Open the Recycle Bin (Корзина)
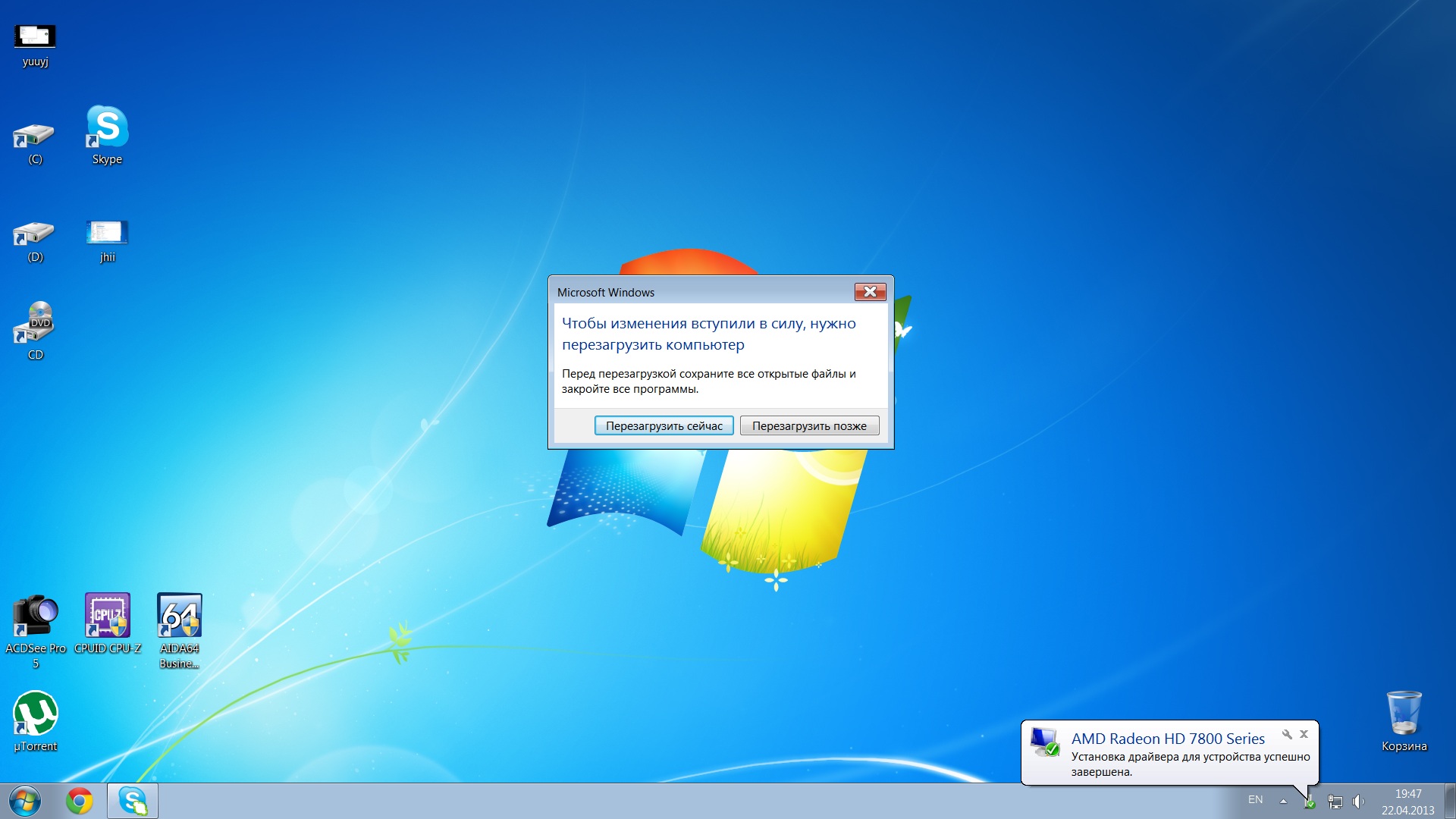 (x=1404, y=714)
